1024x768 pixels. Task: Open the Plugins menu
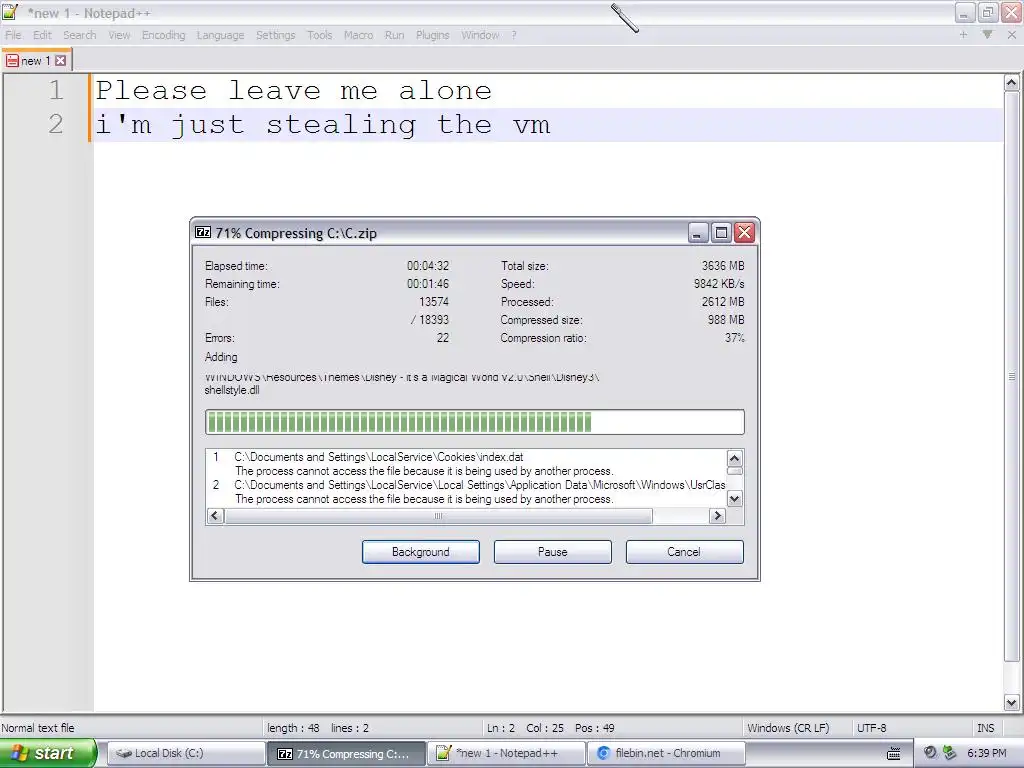(x=432, y=35)
